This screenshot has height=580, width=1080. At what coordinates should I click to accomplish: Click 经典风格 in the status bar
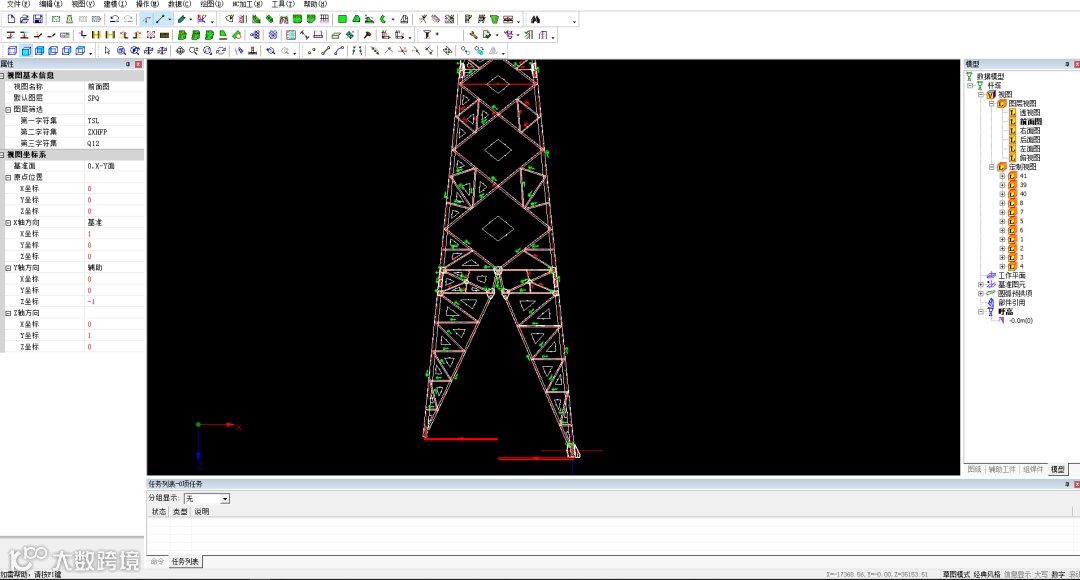point(986,574)
